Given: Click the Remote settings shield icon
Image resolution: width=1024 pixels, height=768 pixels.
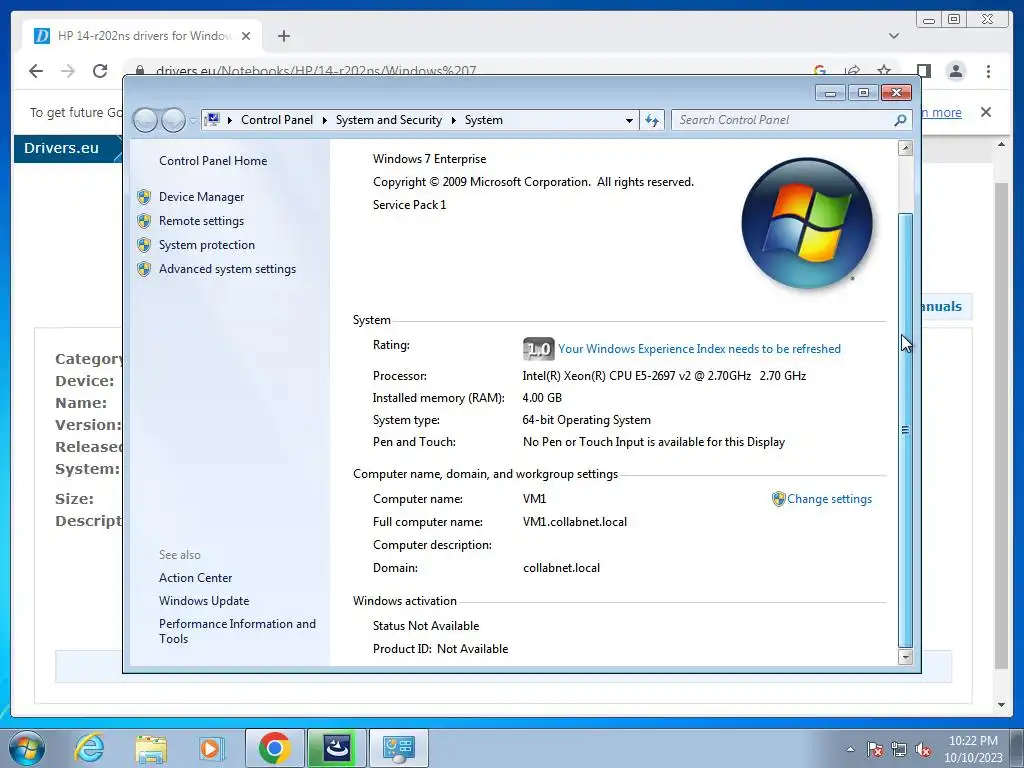Looking at the screenshot, I should tap(144, 221).
